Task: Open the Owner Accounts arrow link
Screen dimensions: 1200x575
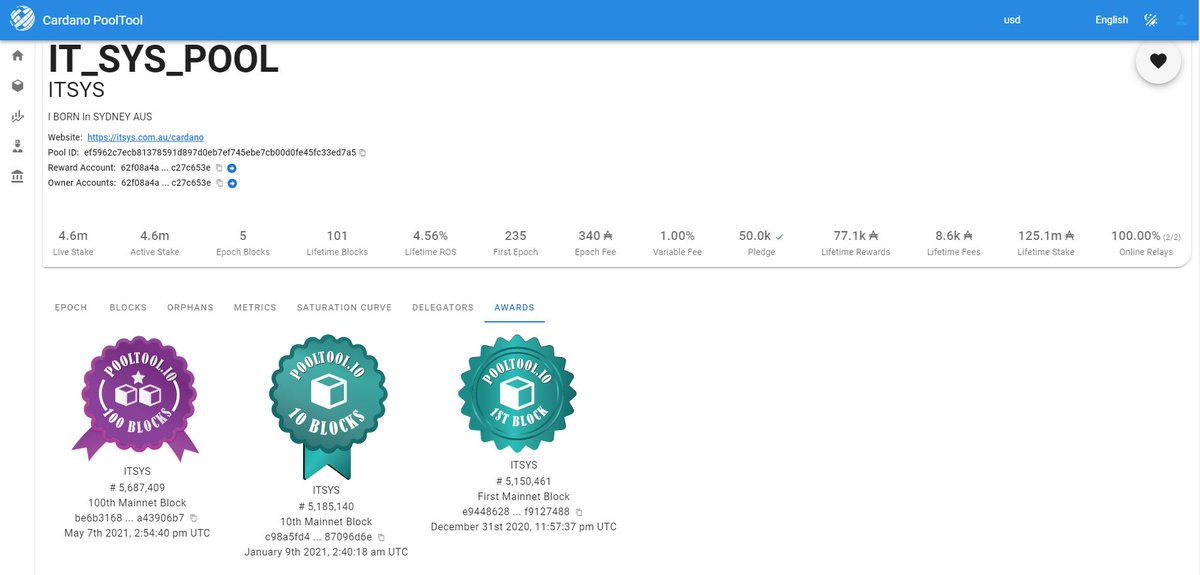Action: tap(231, 183)
